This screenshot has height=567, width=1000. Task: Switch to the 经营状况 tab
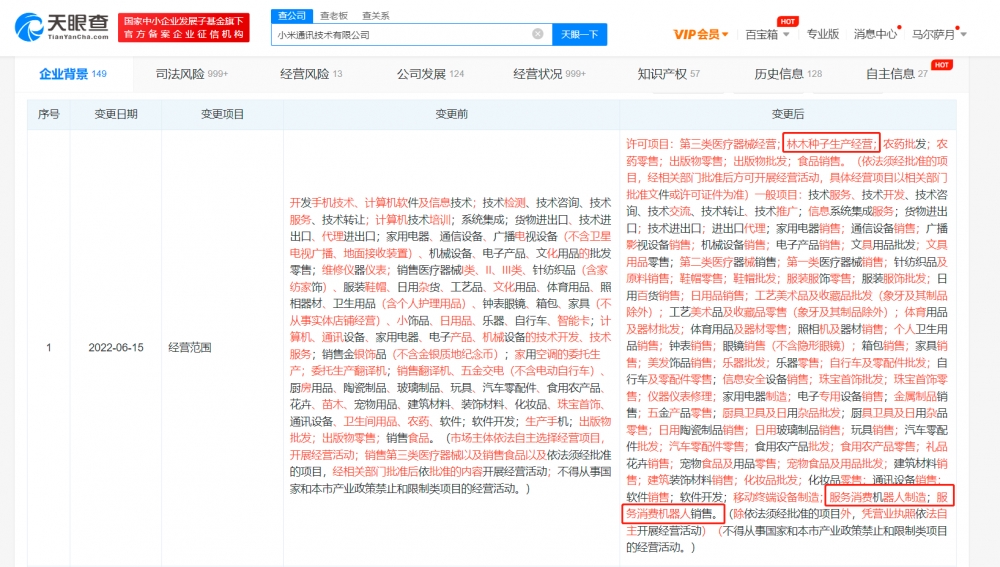click(549, 74)
